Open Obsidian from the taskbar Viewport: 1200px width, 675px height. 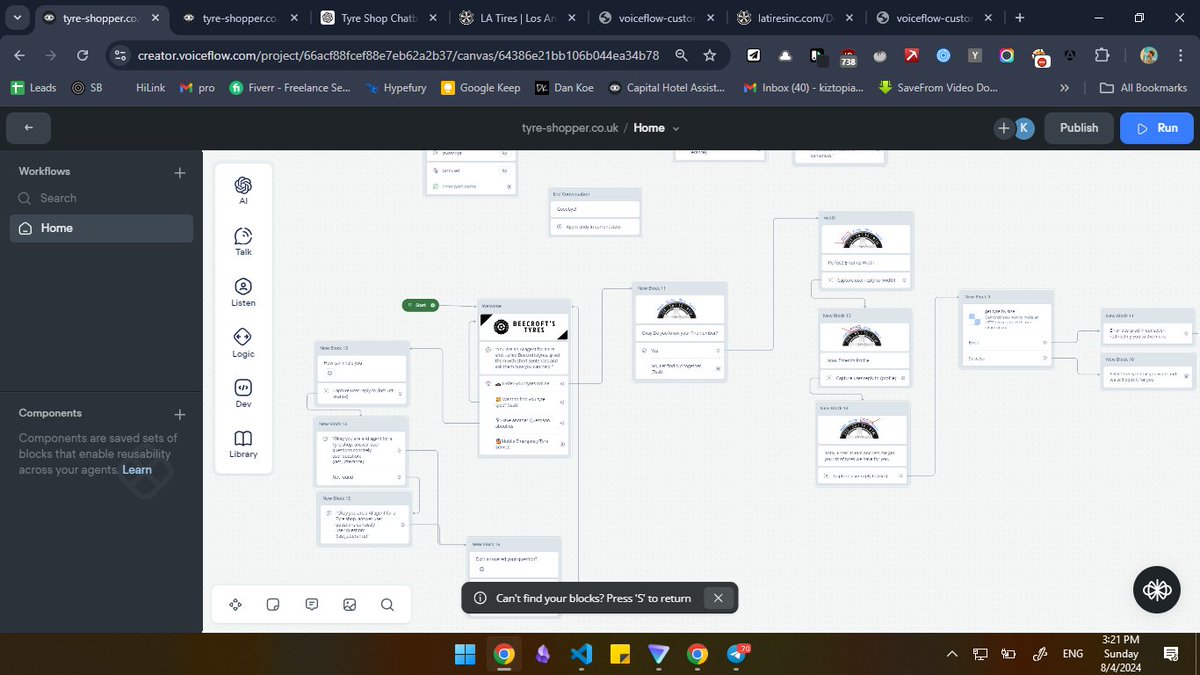point(542,654)
